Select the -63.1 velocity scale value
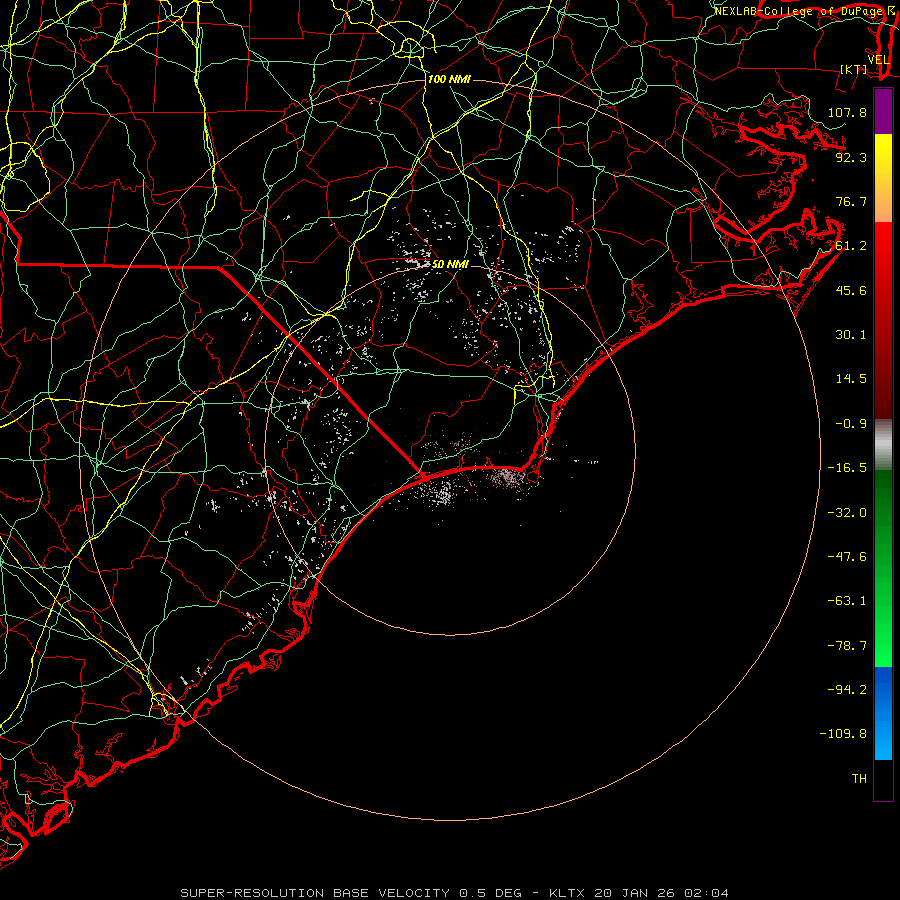The image size is (900, 900). [x=847, y=601]
